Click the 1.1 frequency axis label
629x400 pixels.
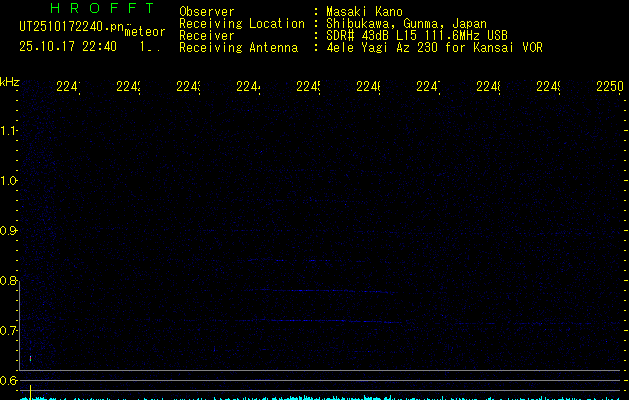(x=8, y=130)
